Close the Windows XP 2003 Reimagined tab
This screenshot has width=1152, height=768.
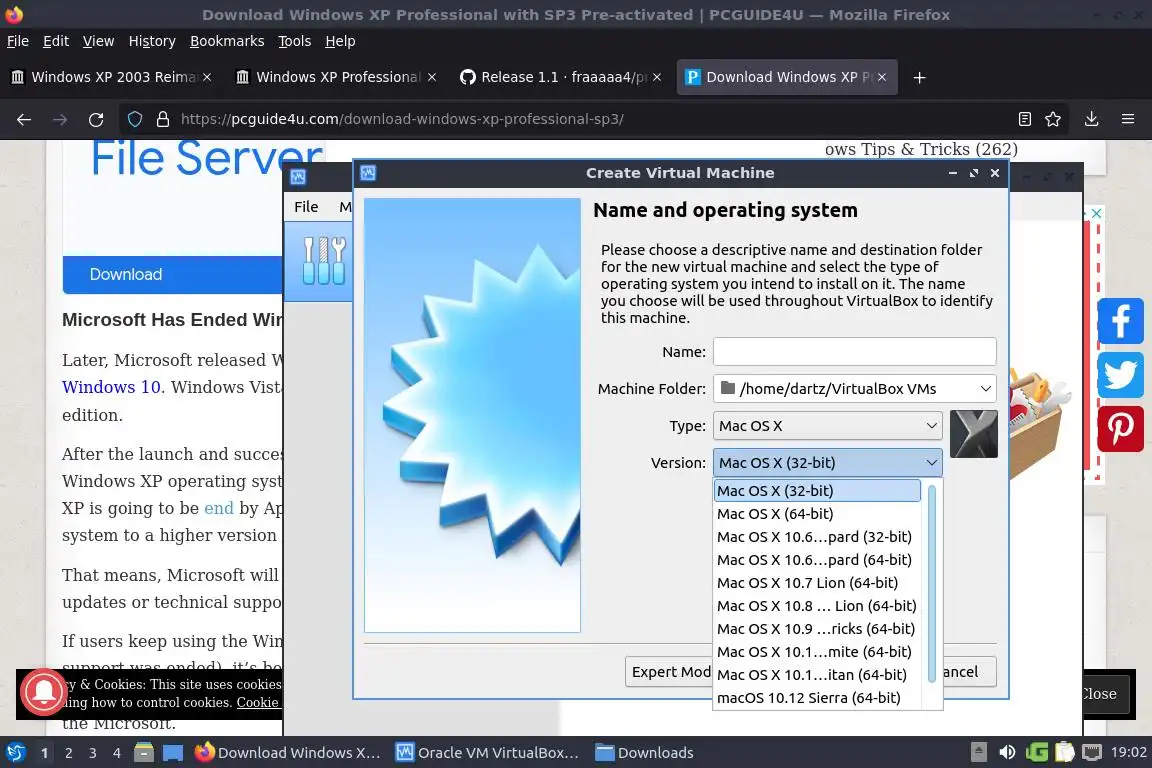click(x=207, y=77)
